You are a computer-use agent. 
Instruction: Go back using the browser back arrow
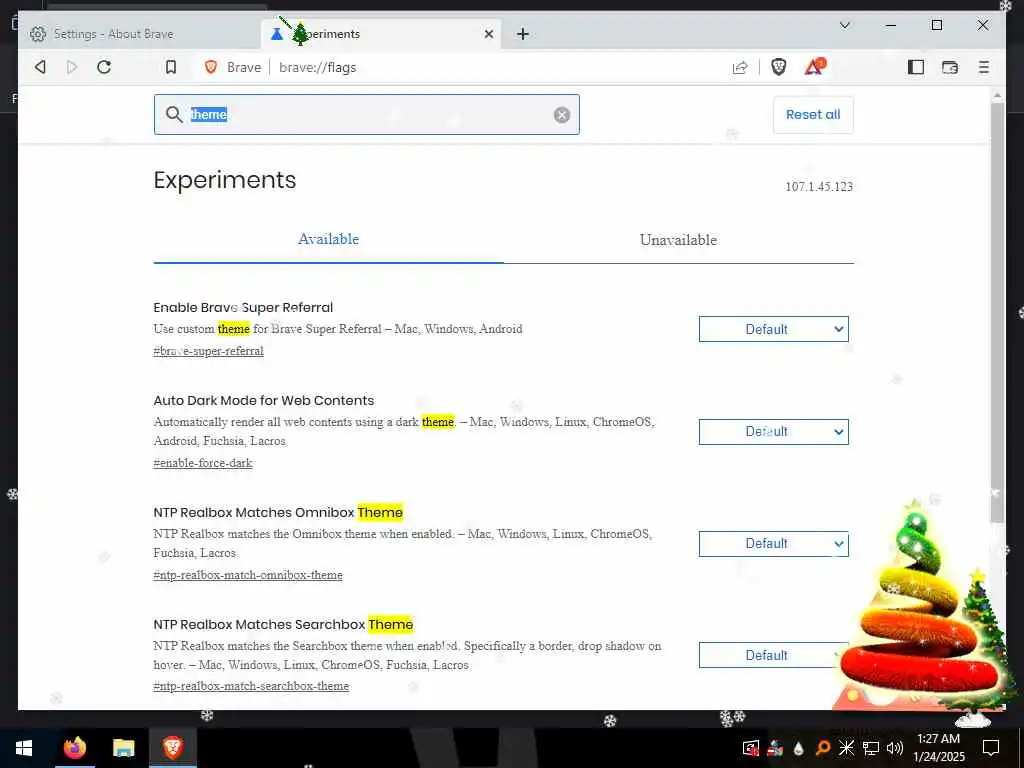[40, 67]
